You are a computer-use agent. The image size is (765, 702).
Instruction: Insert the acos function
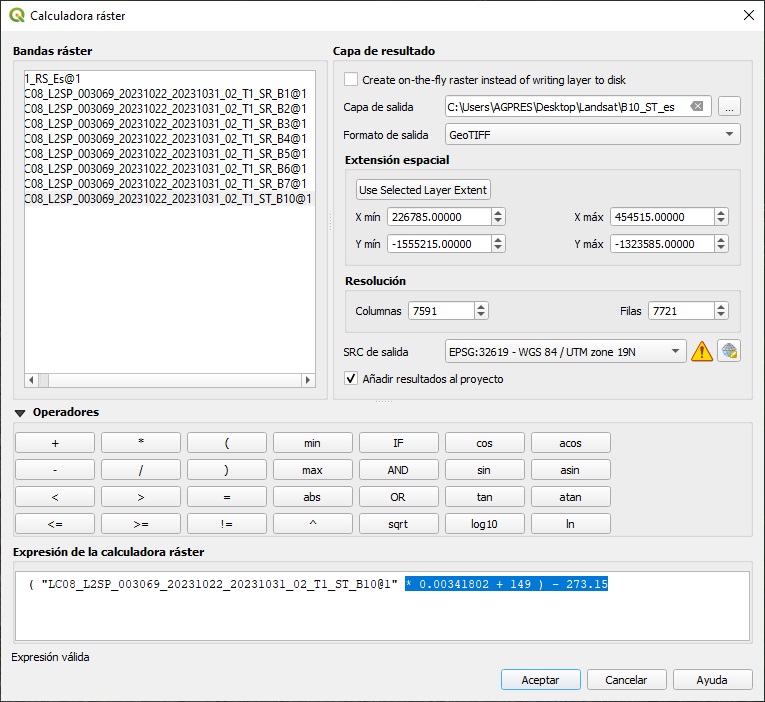click(570, 442)
